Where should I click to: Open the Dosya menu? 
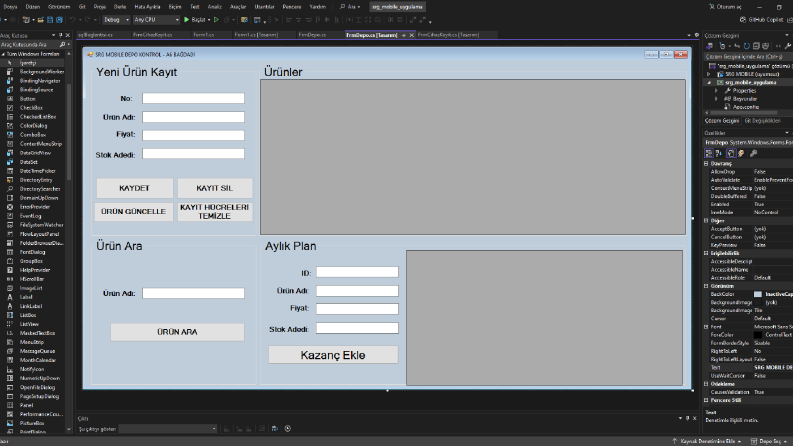coord(10,7)
